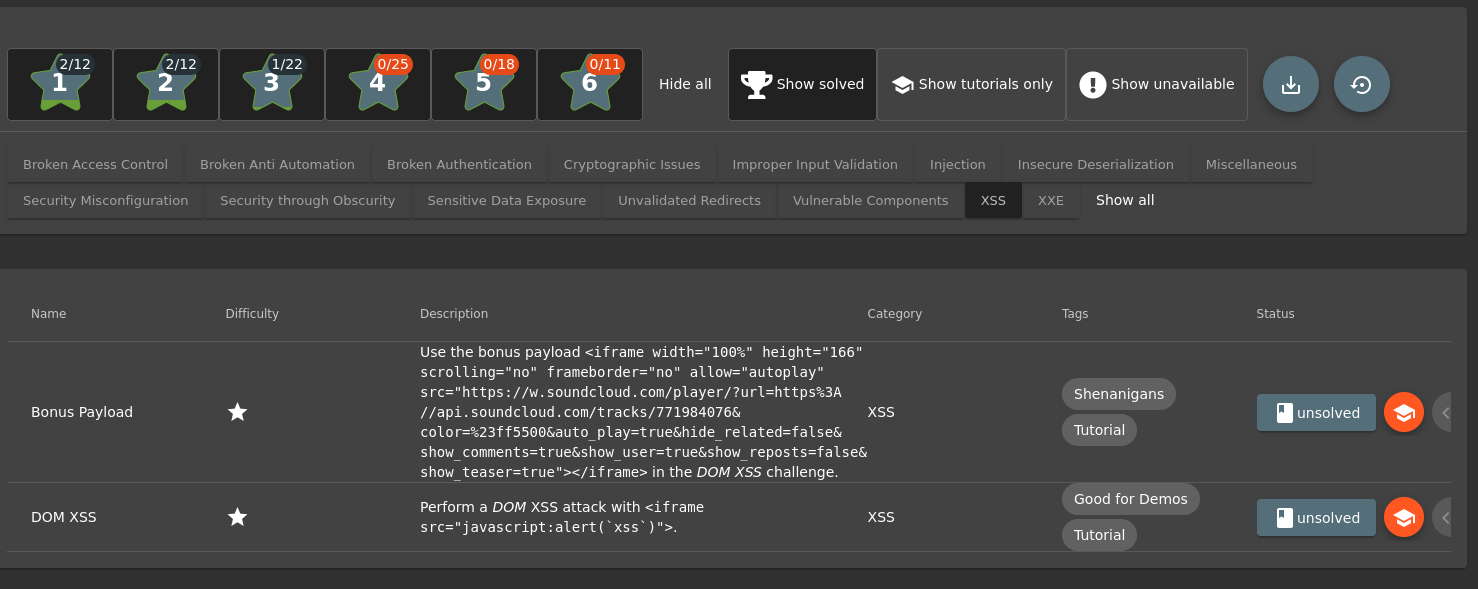Sort table by Category column header

click(894, 314)
